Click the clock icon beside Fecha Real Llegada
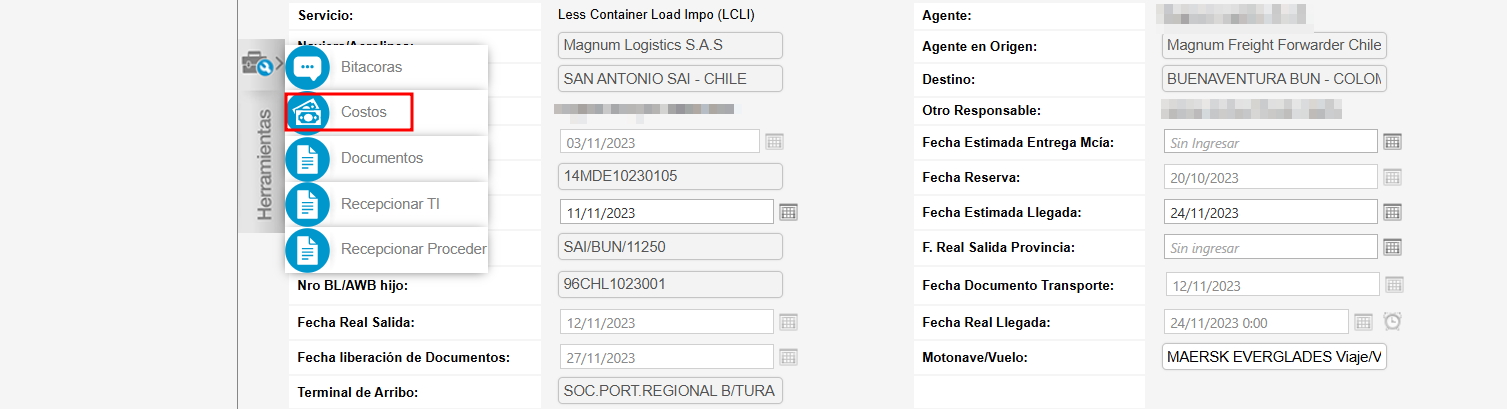The height and width of the screenshot is (409, 1507). 1393,322
